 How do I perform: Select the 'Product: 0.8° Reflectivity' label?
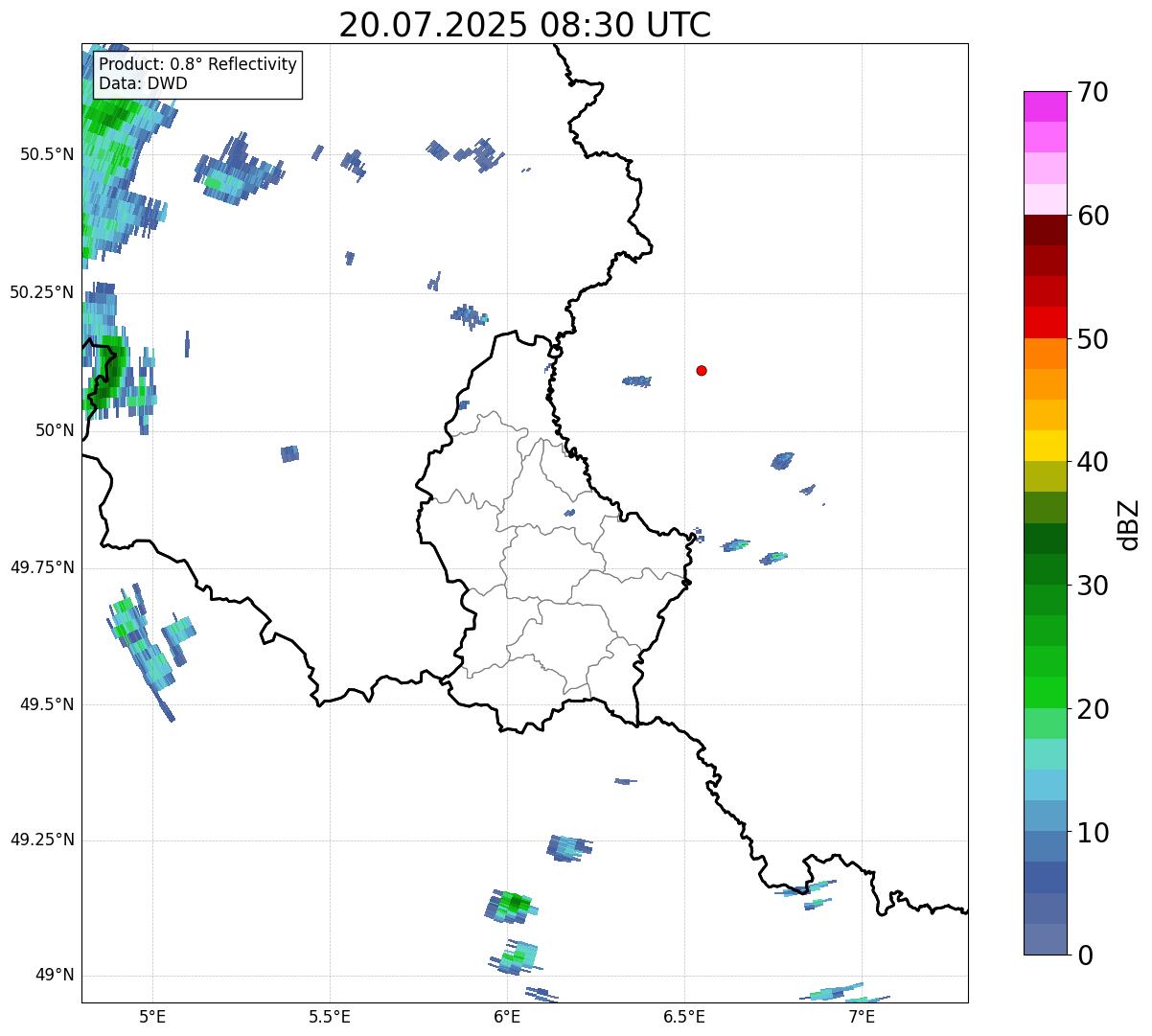point(198,64)
